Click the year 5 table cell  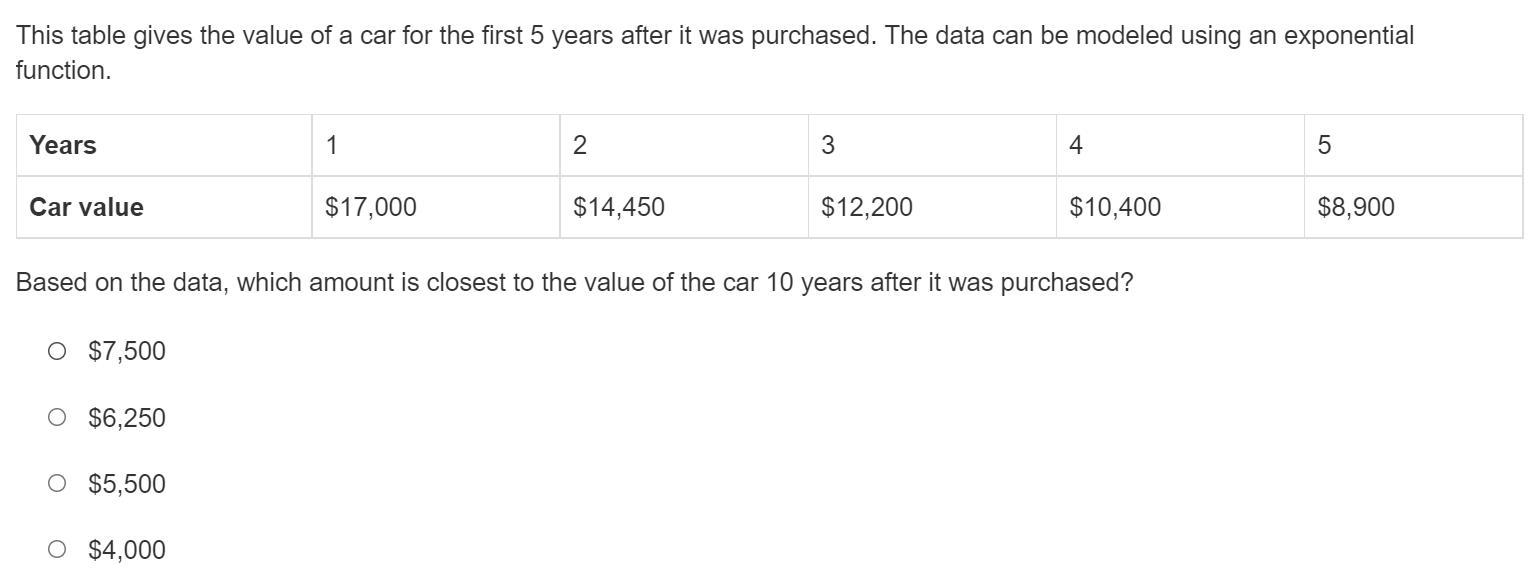(x=1412, y=146)
